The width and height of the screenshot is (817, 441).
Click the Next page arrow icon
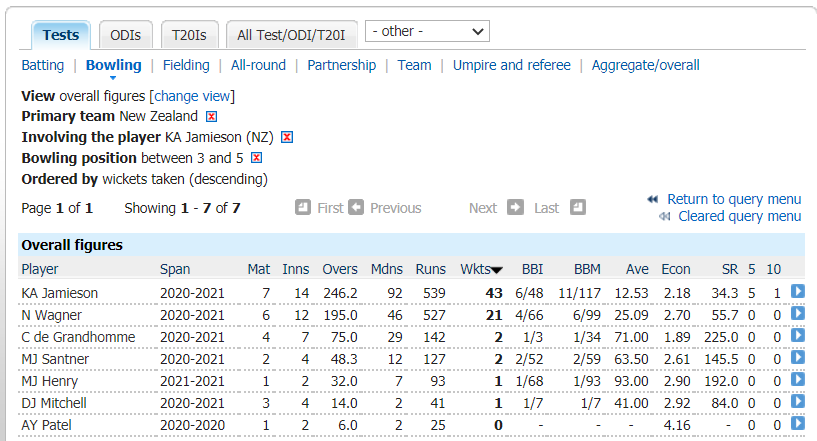click(x=515, y=208)
